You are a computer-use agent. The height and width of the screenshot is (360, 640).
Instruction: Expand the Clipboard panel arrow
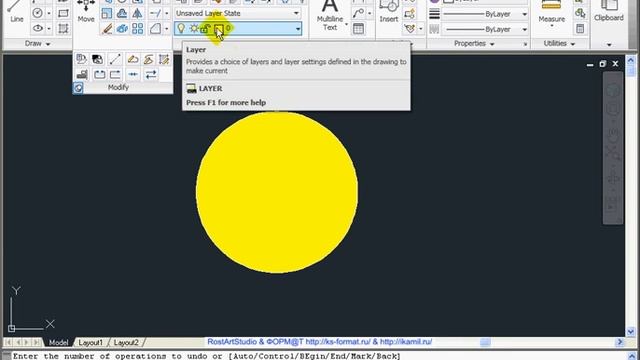tap(609, 44)
